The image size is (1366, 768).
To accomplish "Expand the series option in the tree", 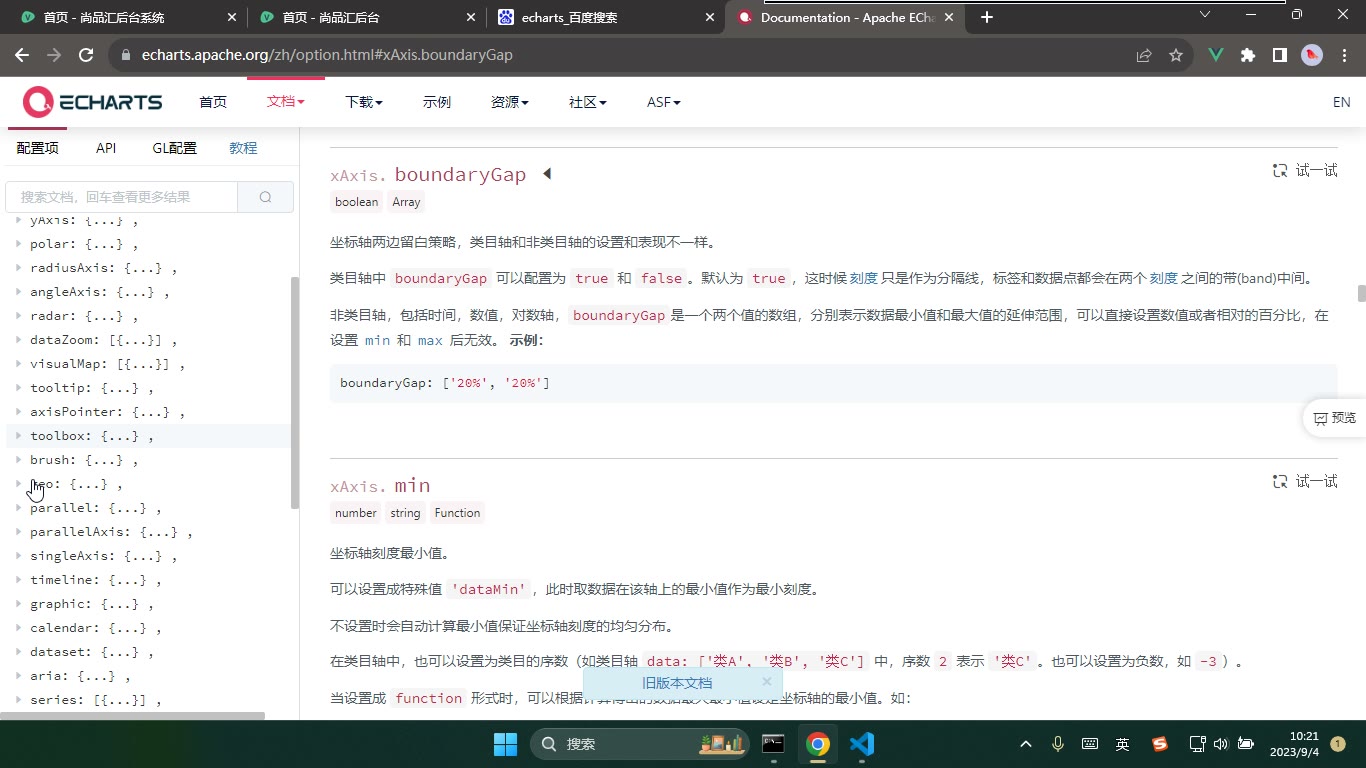I will coord(19,700).
